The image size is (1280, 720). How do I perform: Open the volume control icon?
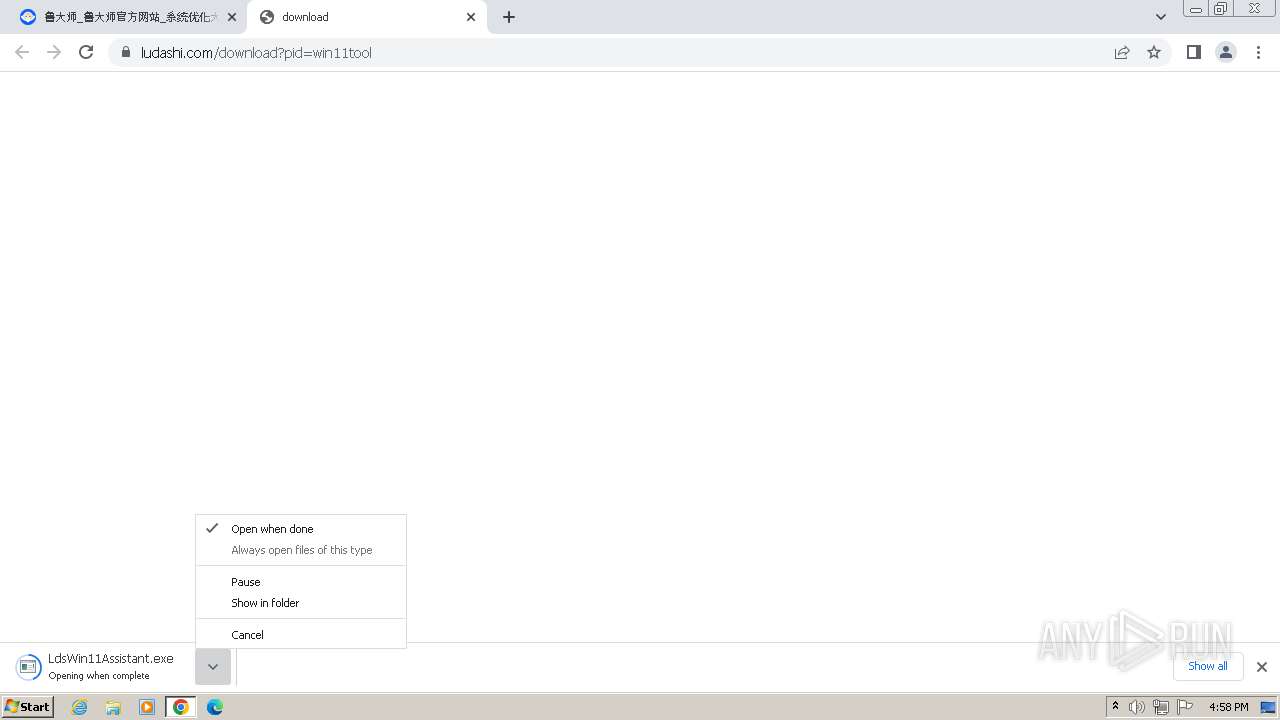tap(1137, 707)
